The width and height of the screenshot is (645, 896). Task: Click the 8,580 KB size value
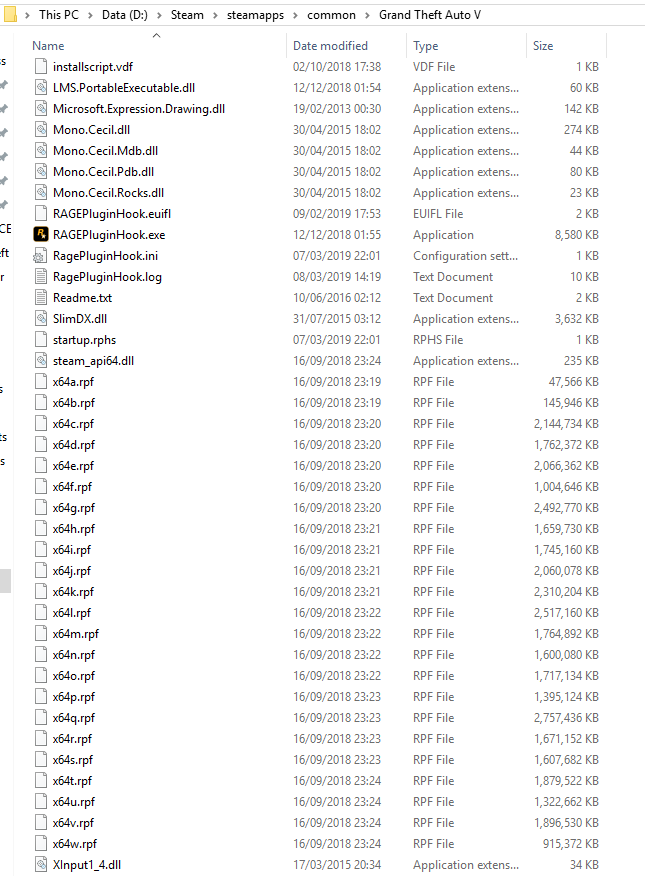[x=576, y=235]
